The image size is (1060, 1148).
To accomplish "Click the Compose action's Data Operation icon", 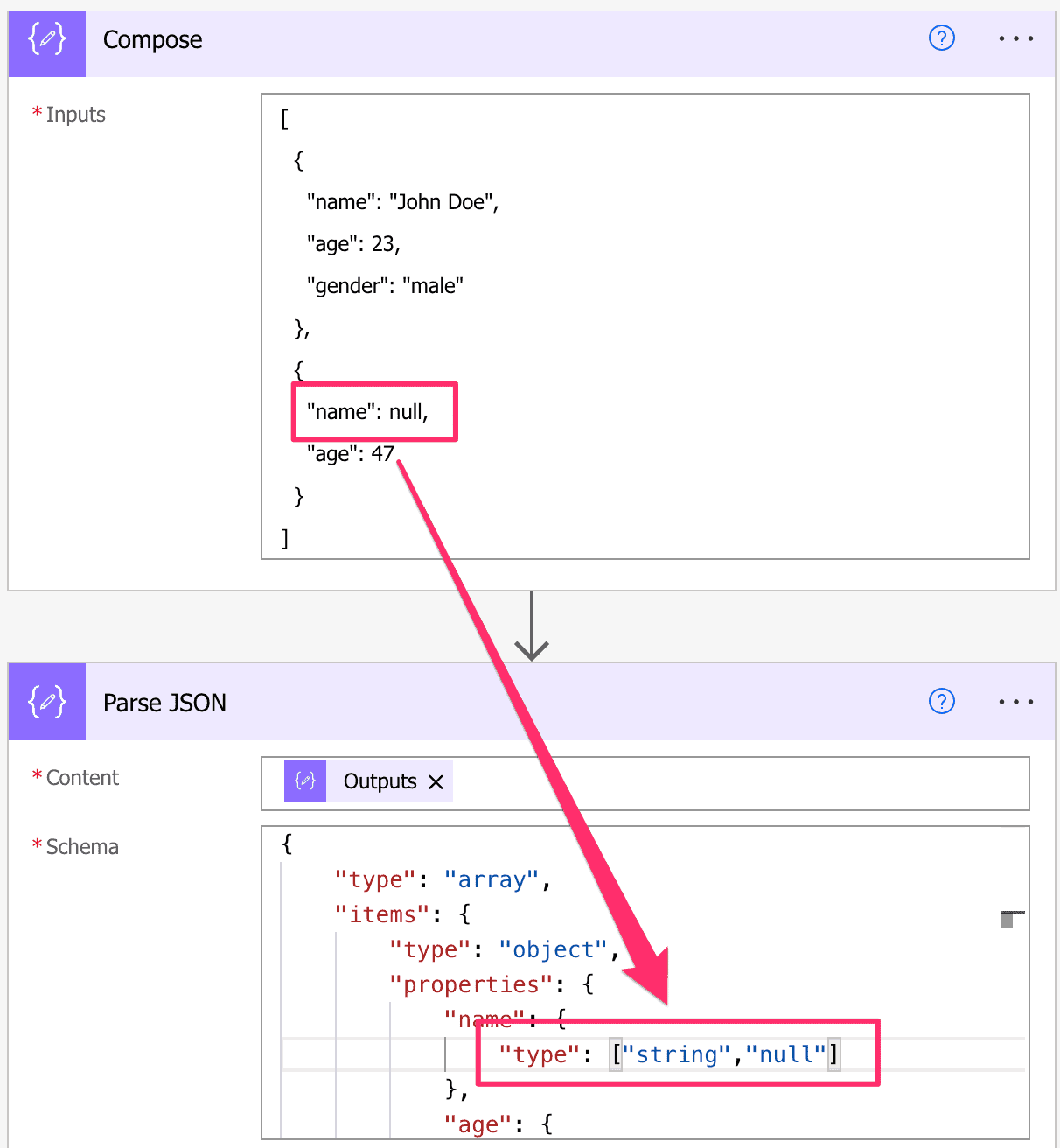I will click(x=46, y=38).
